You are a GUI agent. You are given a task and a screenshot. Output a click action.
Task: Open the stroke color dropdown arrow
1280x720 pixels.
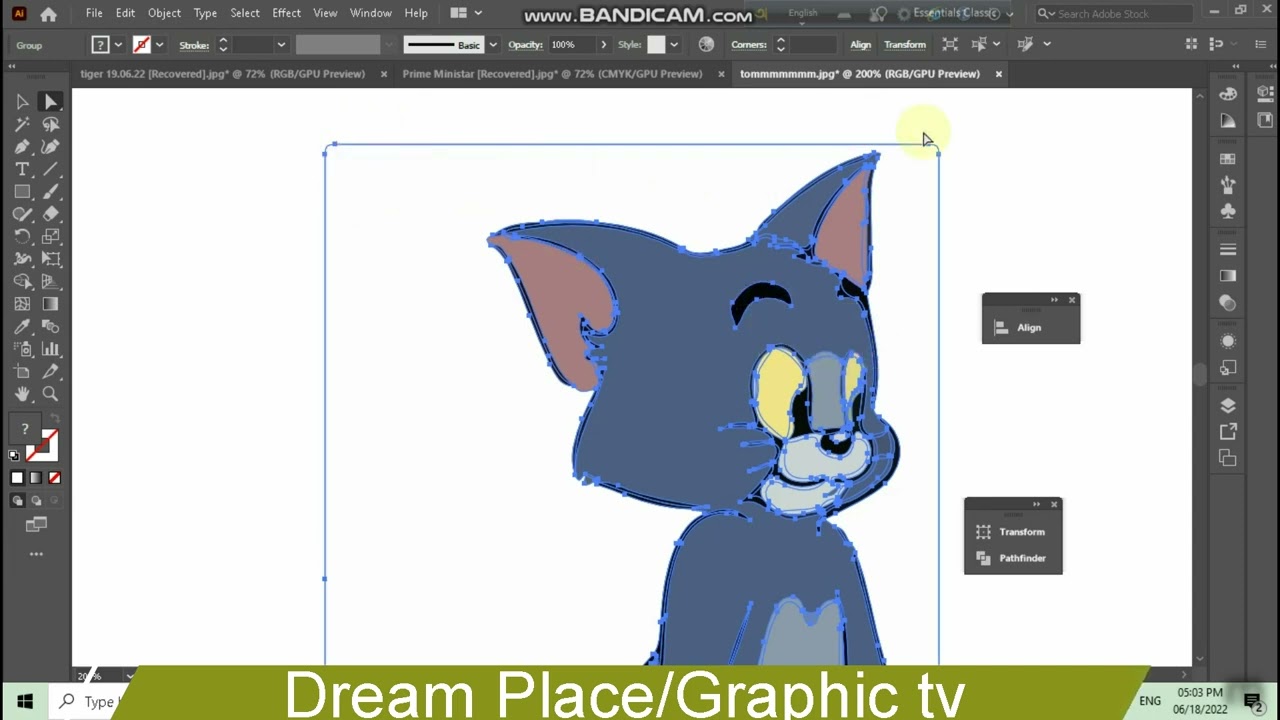pos(159,45)
